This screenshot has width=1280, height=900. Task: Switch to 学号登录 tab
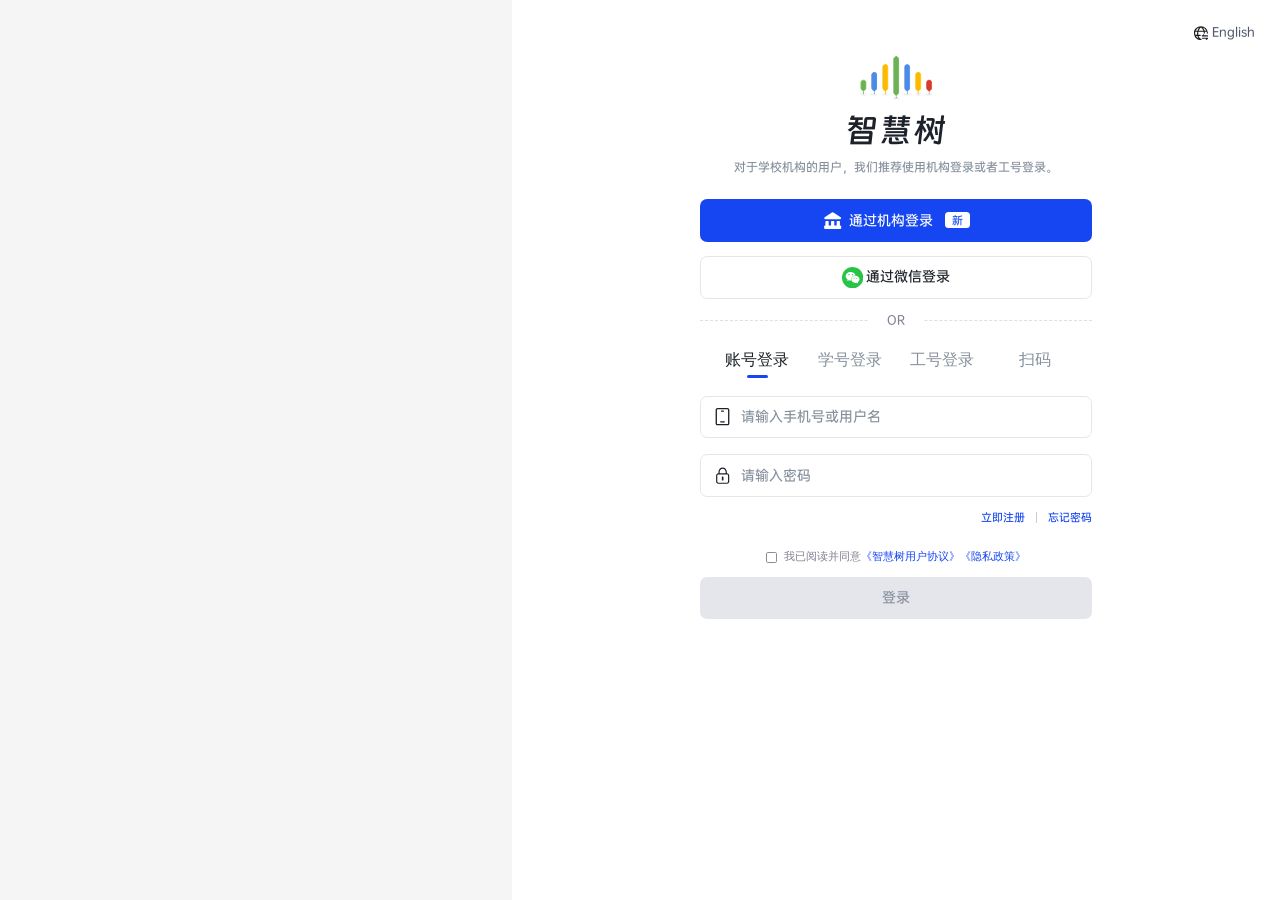[x=850, y=360]
